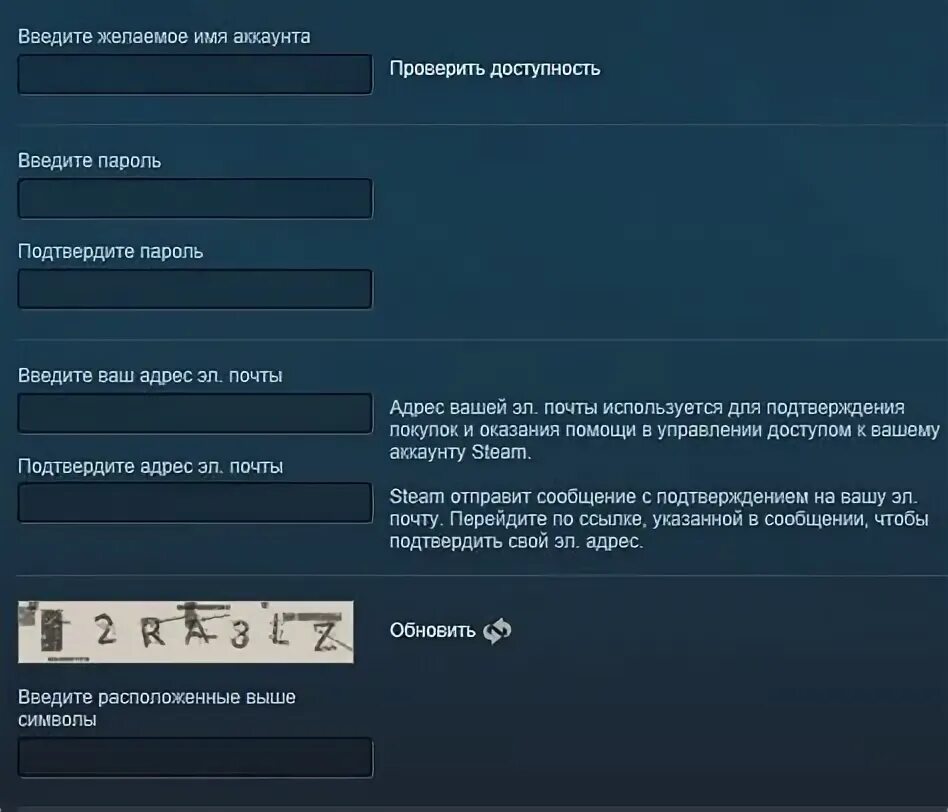The width and height of the screenshot is (948, 812).
Task: Click the Подтвердите адрес эл. почты label
Action: point(151,466)
